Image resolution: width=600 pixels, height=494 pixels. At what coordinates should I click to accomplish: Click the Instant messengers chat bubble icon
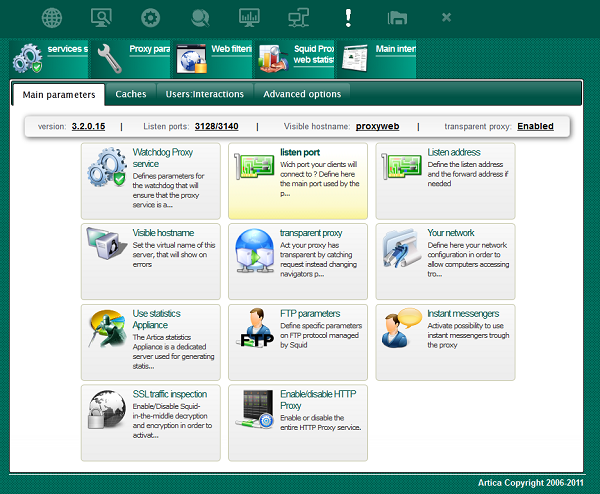[x=402, y=328]
